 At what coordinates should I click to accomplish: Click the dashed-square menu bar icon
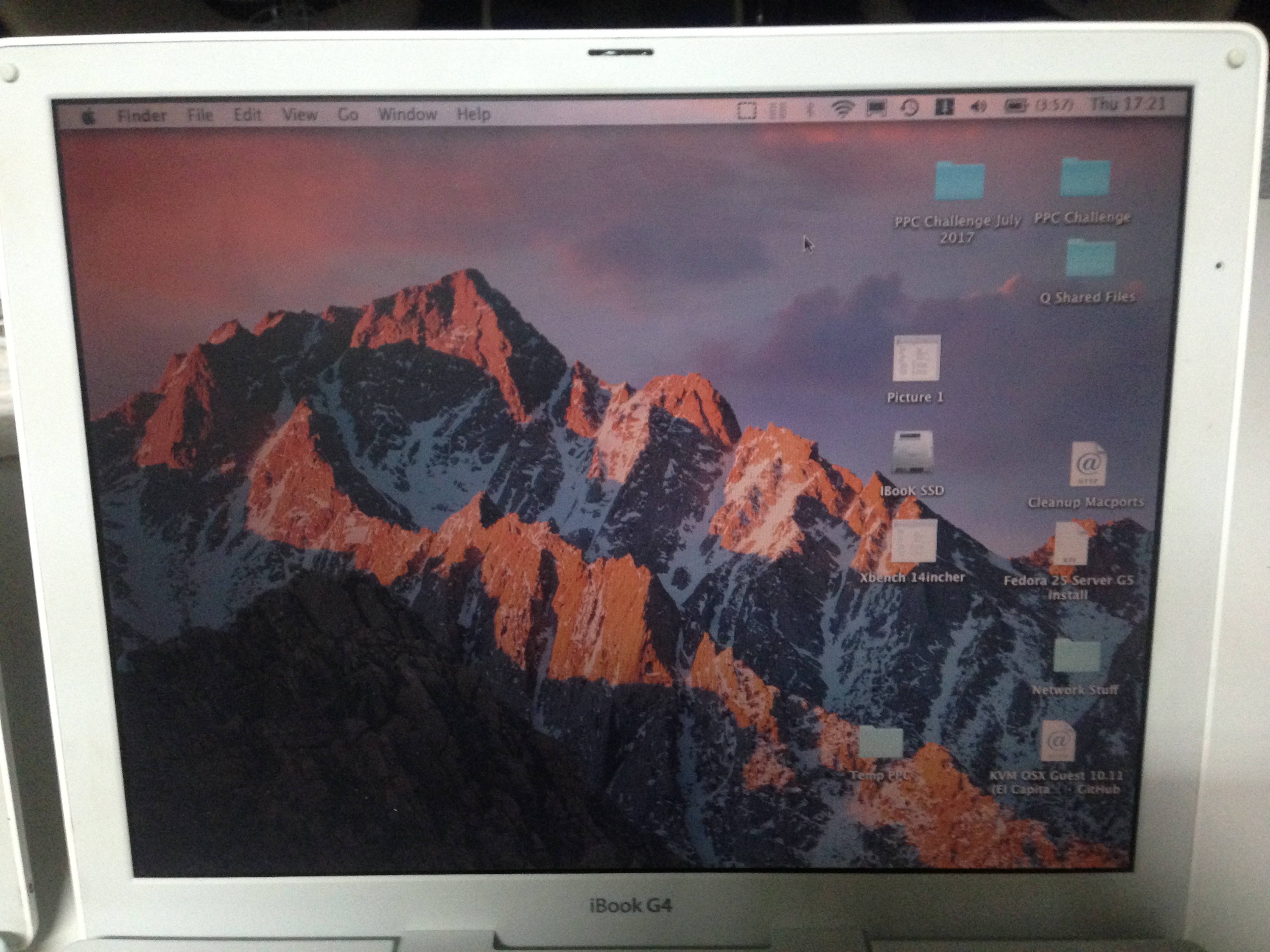747,110
